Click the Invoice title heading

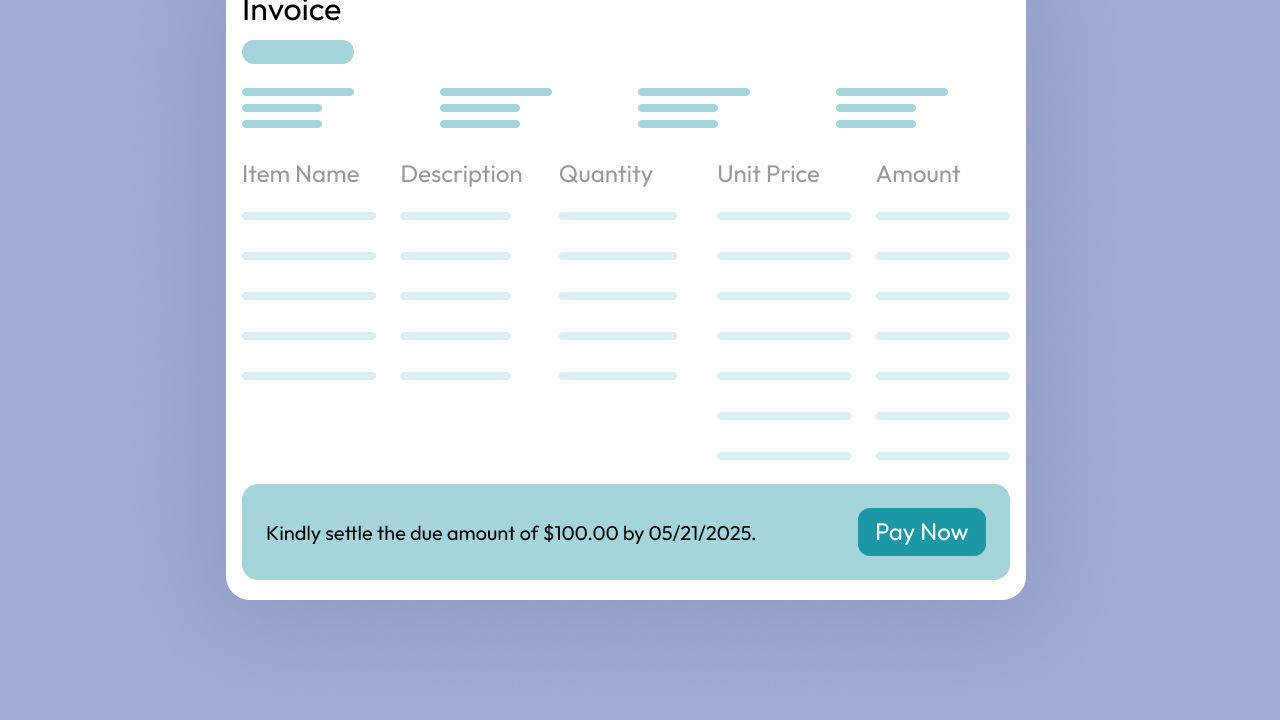292,12
